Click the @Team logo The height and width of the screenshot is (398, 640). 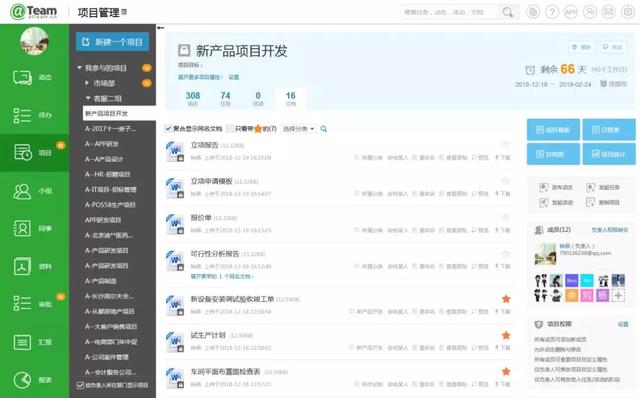pos(33,11)
